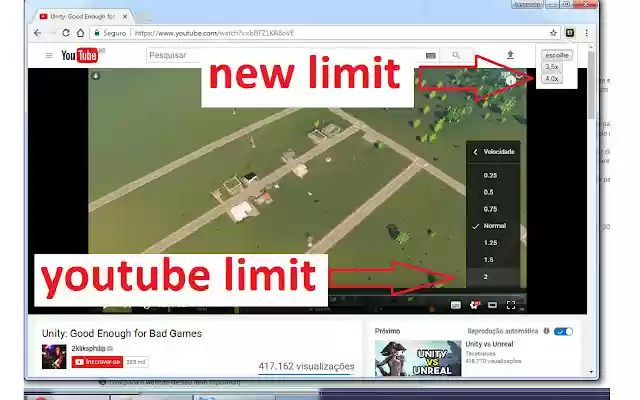Toggle subtitles in the player controls
Screen dimensions: 640x400
[456, 305]
